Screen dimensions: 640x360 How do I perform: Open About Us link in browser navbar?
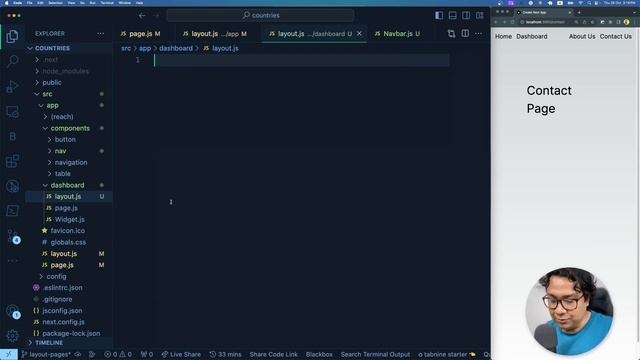click(x=582, y=36)
